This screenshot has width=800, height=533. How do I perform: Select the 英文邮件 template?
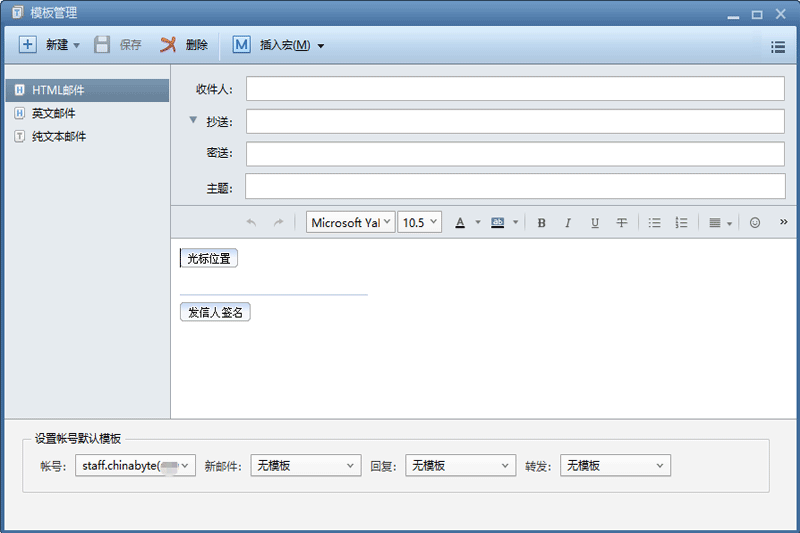[x=53, y=114]
